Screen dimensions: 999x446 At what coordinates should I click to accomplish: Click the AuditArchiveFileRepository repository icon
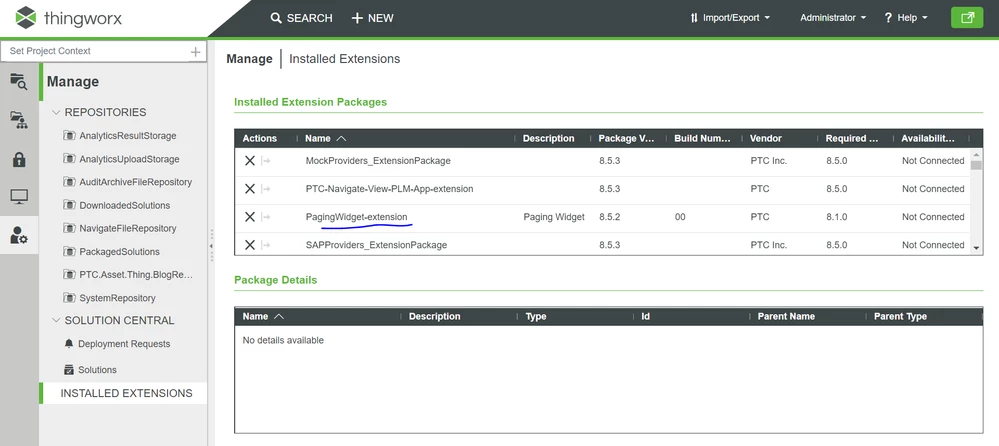[x=69, y=182]
